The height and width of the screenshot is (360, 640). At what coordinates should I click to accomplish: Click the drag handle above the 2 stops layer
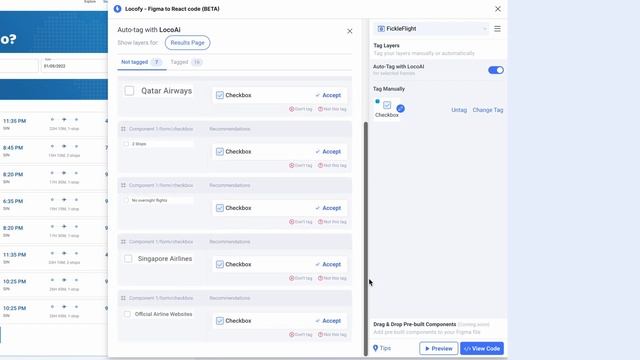coord(123,129)
